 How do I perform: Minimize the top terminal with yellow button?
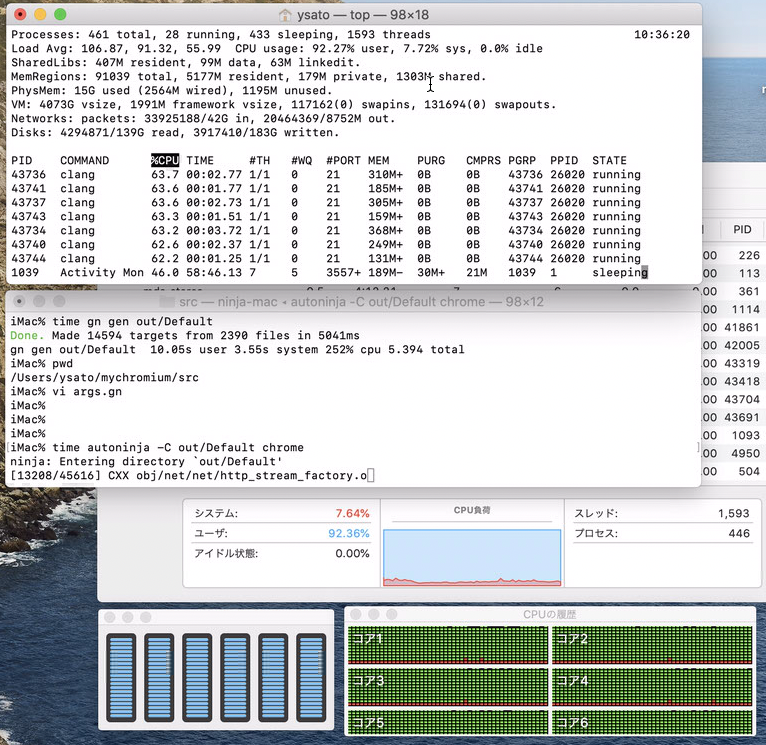(40, 15)
